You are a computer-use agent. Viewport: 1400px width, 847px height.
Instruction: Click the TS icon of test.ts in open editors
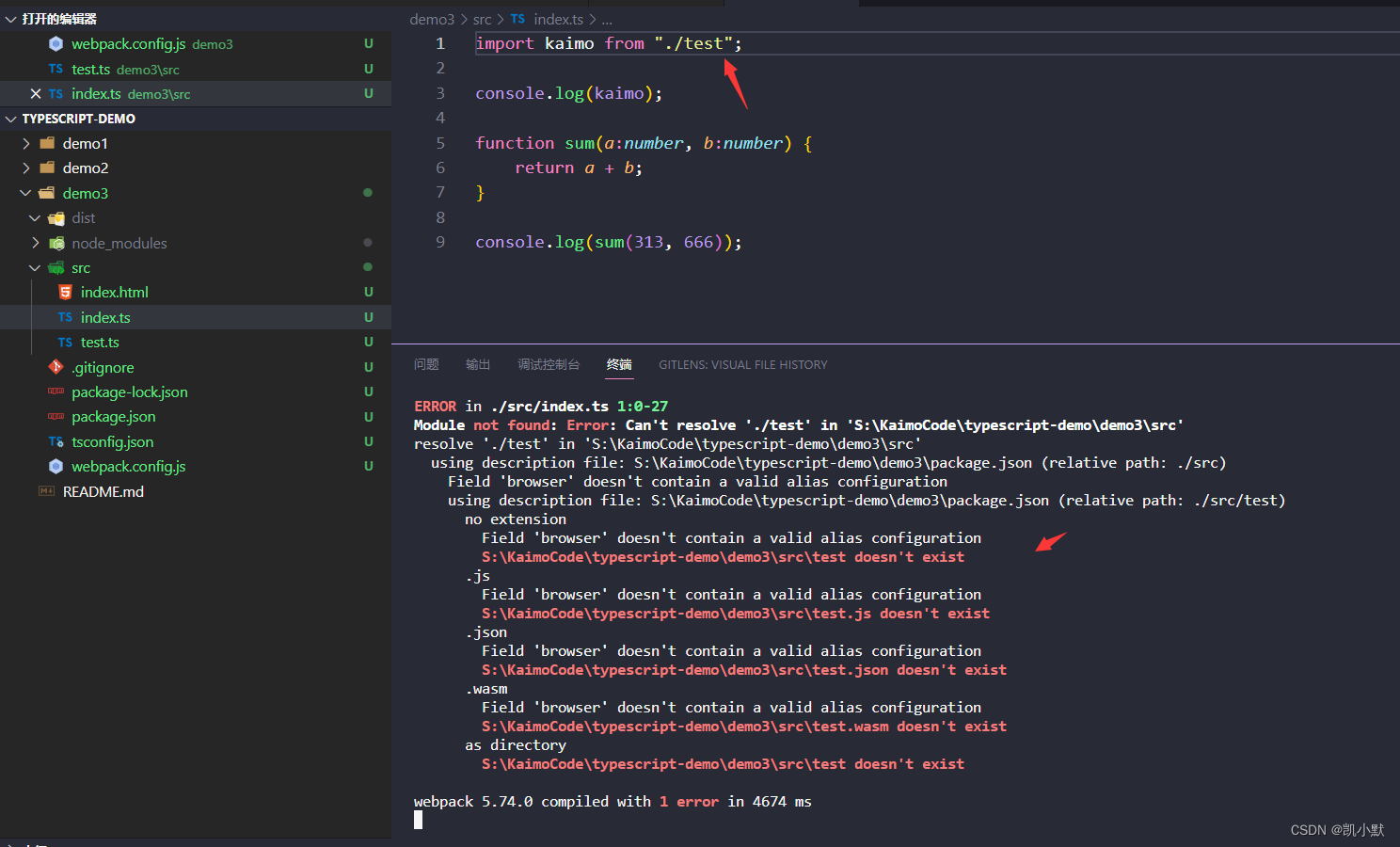pyautogui.click(x=56, y=69)
